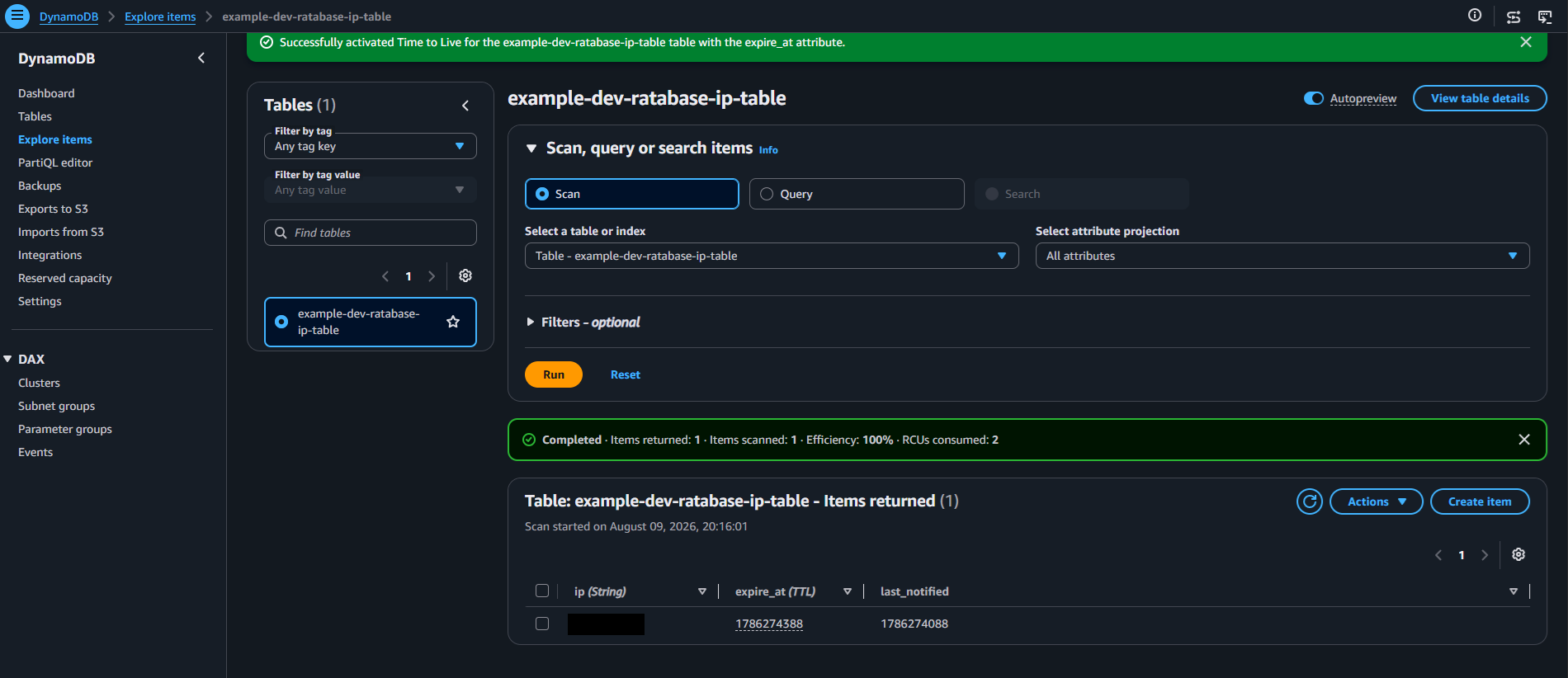
Task: Open the Explore items breadcrumb link
Action: [160, 16]
